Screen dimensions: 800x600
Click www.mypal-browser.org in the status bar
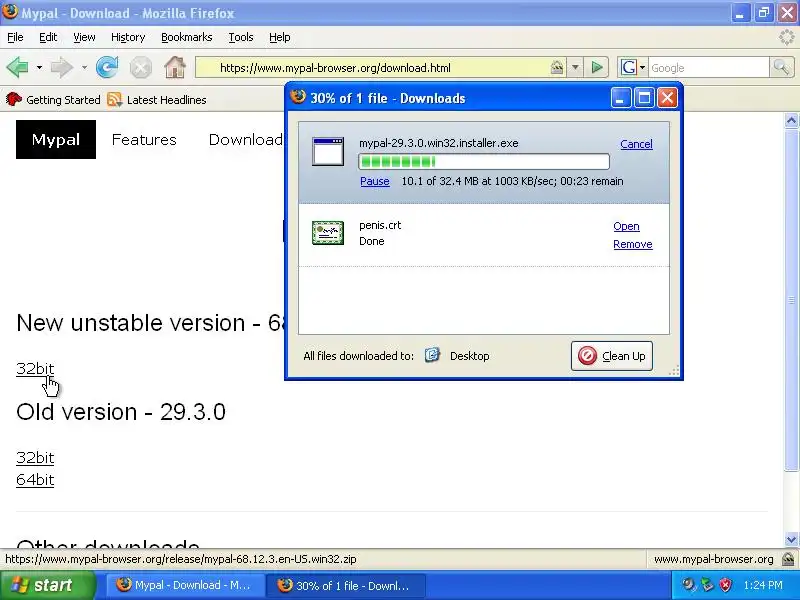pyautogui.click(x=713, y=559)
